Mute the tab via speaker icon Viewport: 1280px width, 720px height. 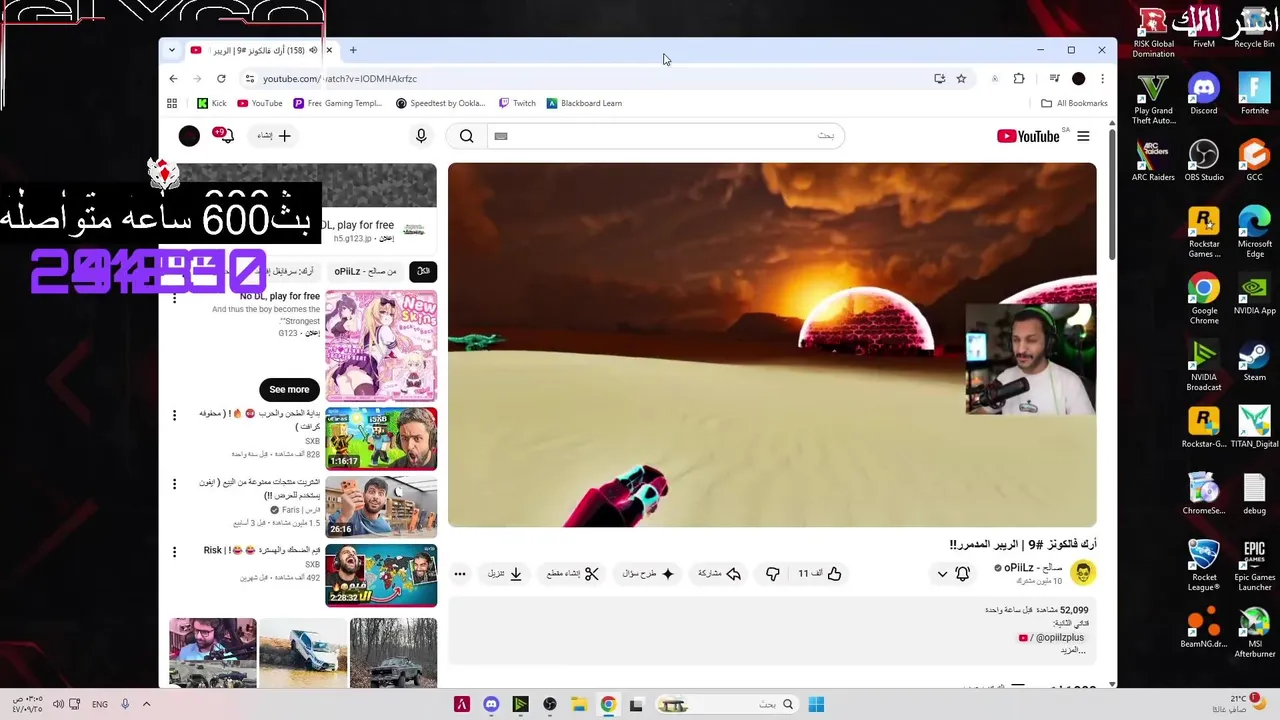coord(313,50)
